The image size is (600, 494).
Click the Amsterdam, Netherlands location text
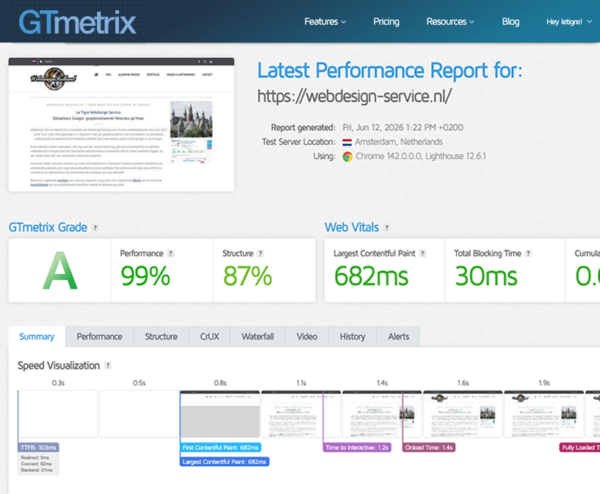398,142
